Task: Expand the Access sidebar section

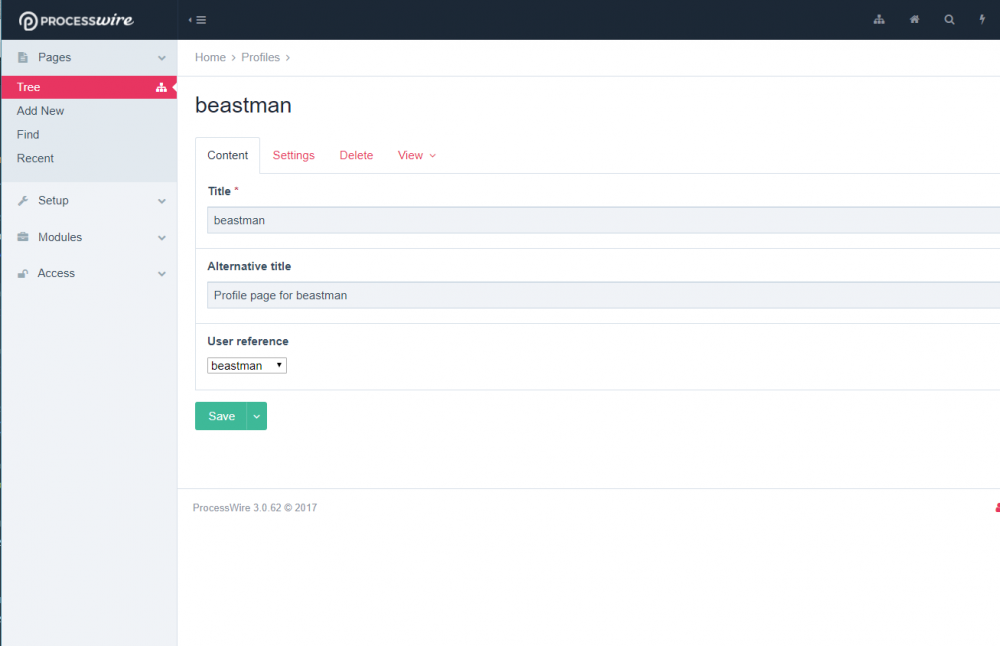Action: (x=162, y=274)
